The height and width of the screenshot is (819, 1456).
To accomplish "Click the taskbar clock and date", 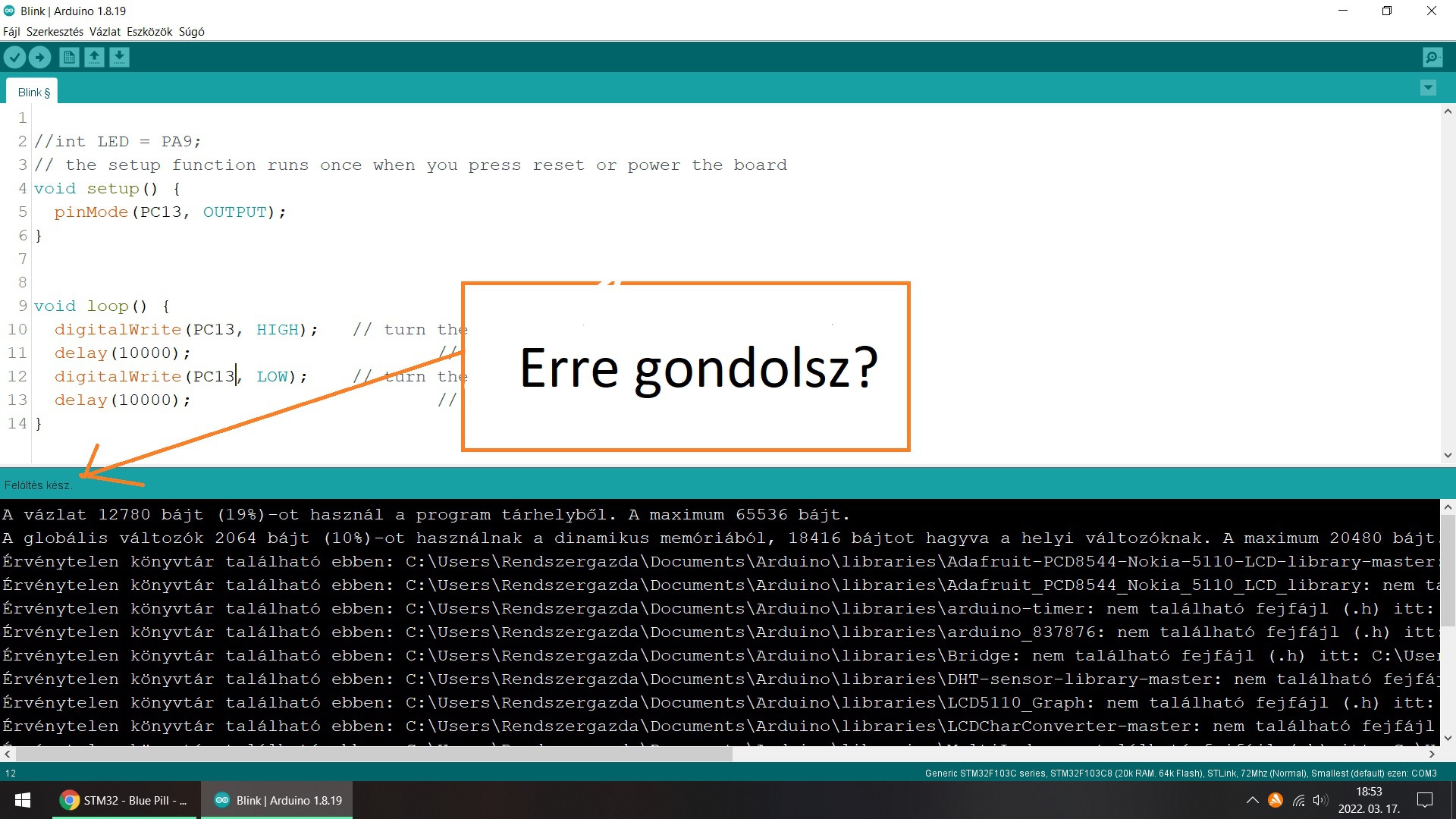I will click(x=1369, y=800).
